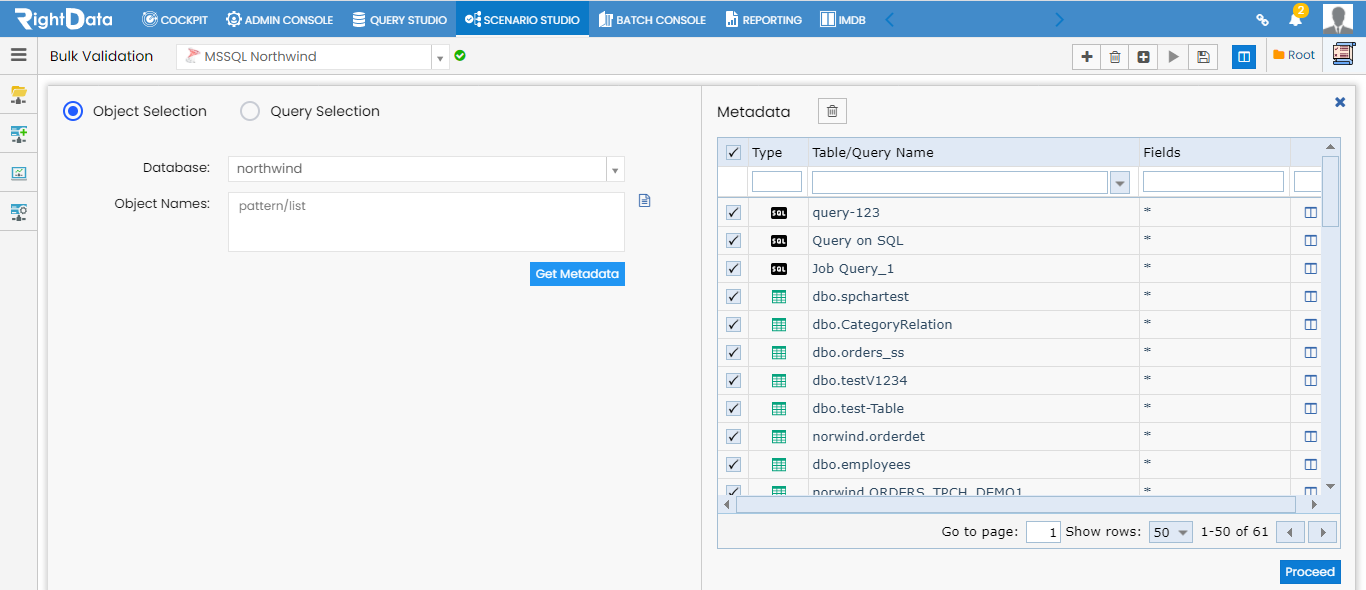Image resolution: width=1366 pixels, height=590 pixels.
Task: Open the REPORTING tab
Action: (764, 19)
